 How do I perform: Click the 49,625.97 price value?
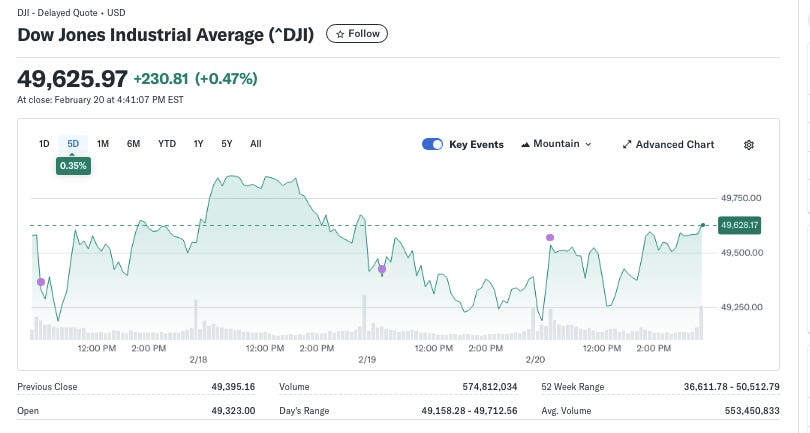[72, 79]
